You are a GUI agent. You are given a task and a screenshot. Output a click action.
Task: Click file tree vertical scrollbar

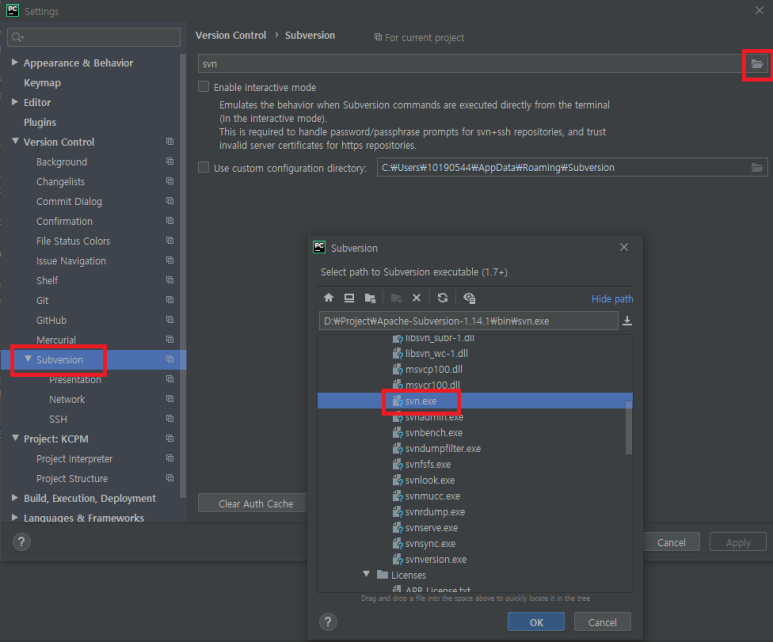(629, 427)
